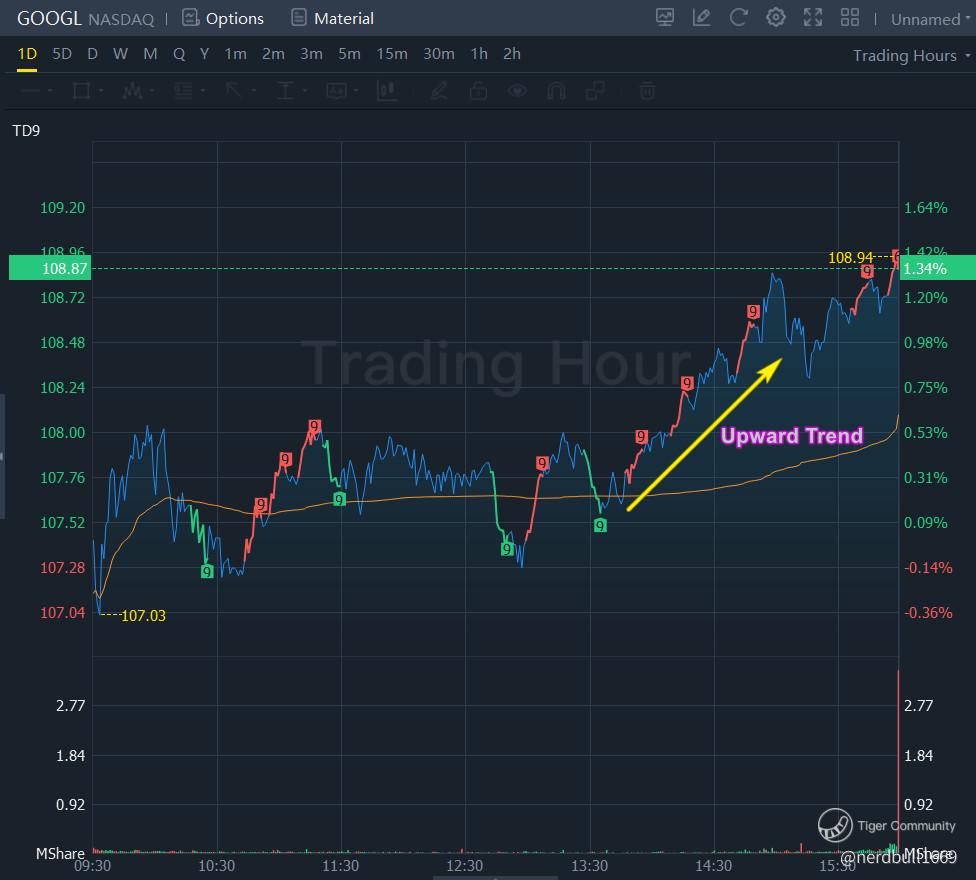976x880 pixels.
Task: Switch to daily D timeframe
Action: coord(92,54)
